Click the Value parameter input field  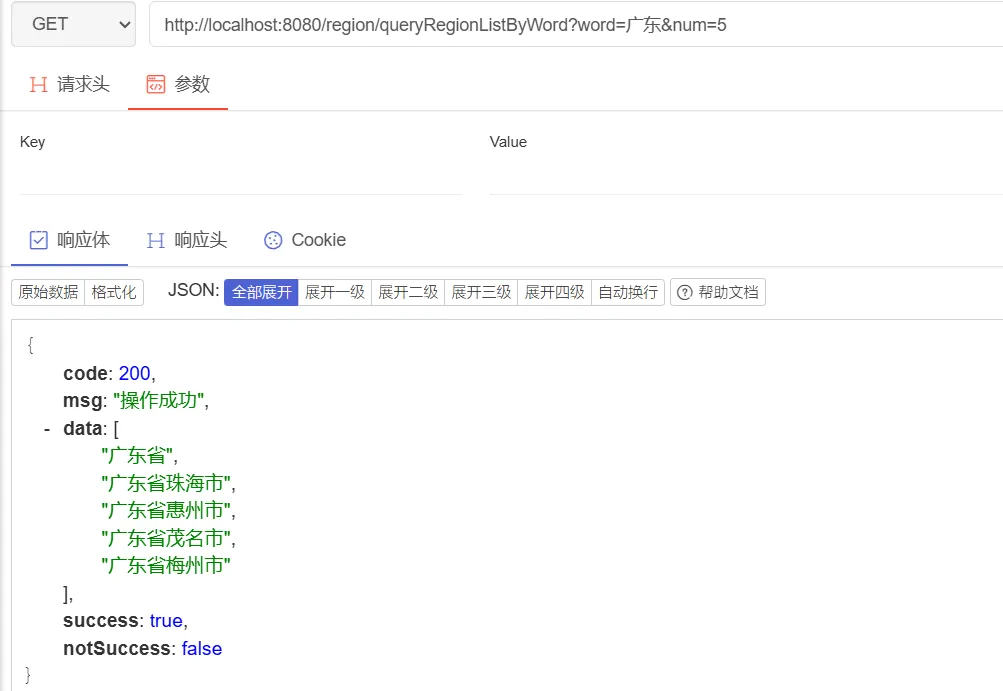click(745, 178)
